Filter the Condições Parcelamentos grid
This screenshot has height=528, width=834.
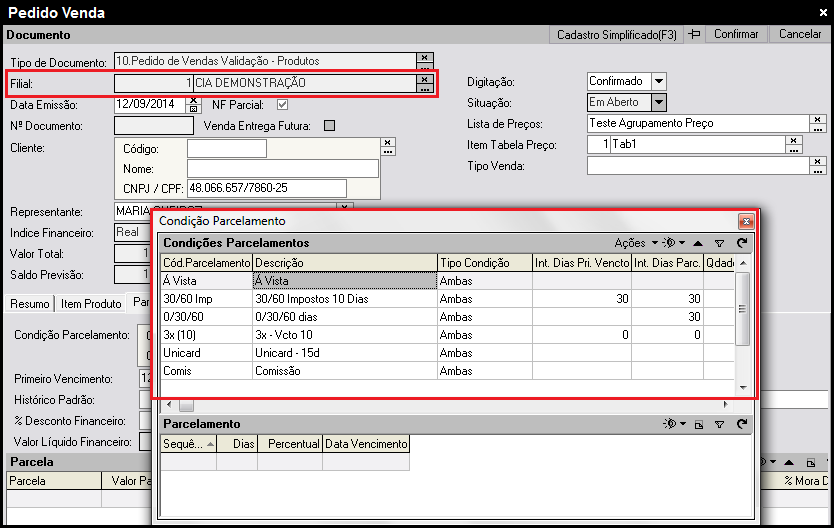[720, 244]
